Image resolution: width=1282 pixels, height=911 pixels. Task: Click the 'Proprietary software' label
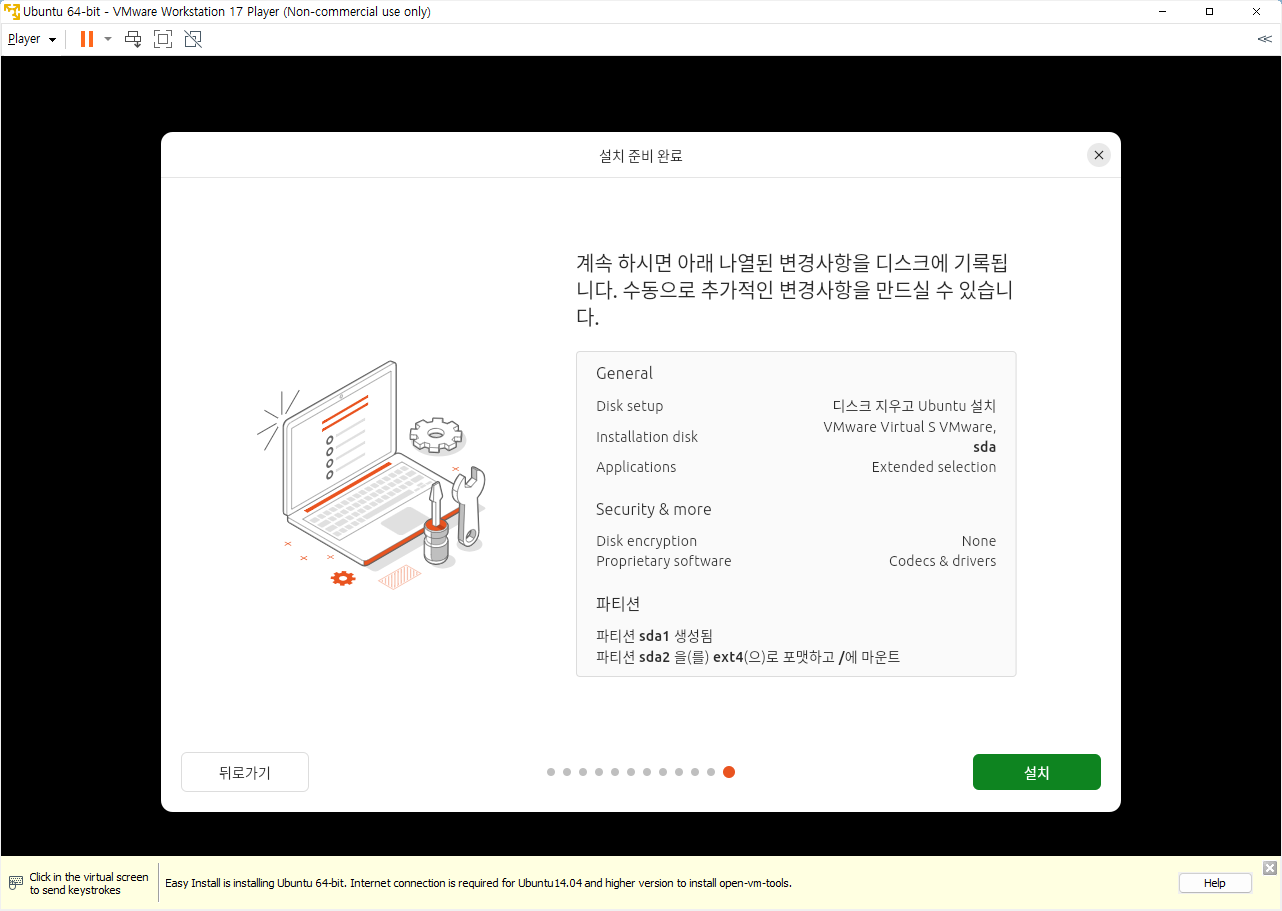664,561
